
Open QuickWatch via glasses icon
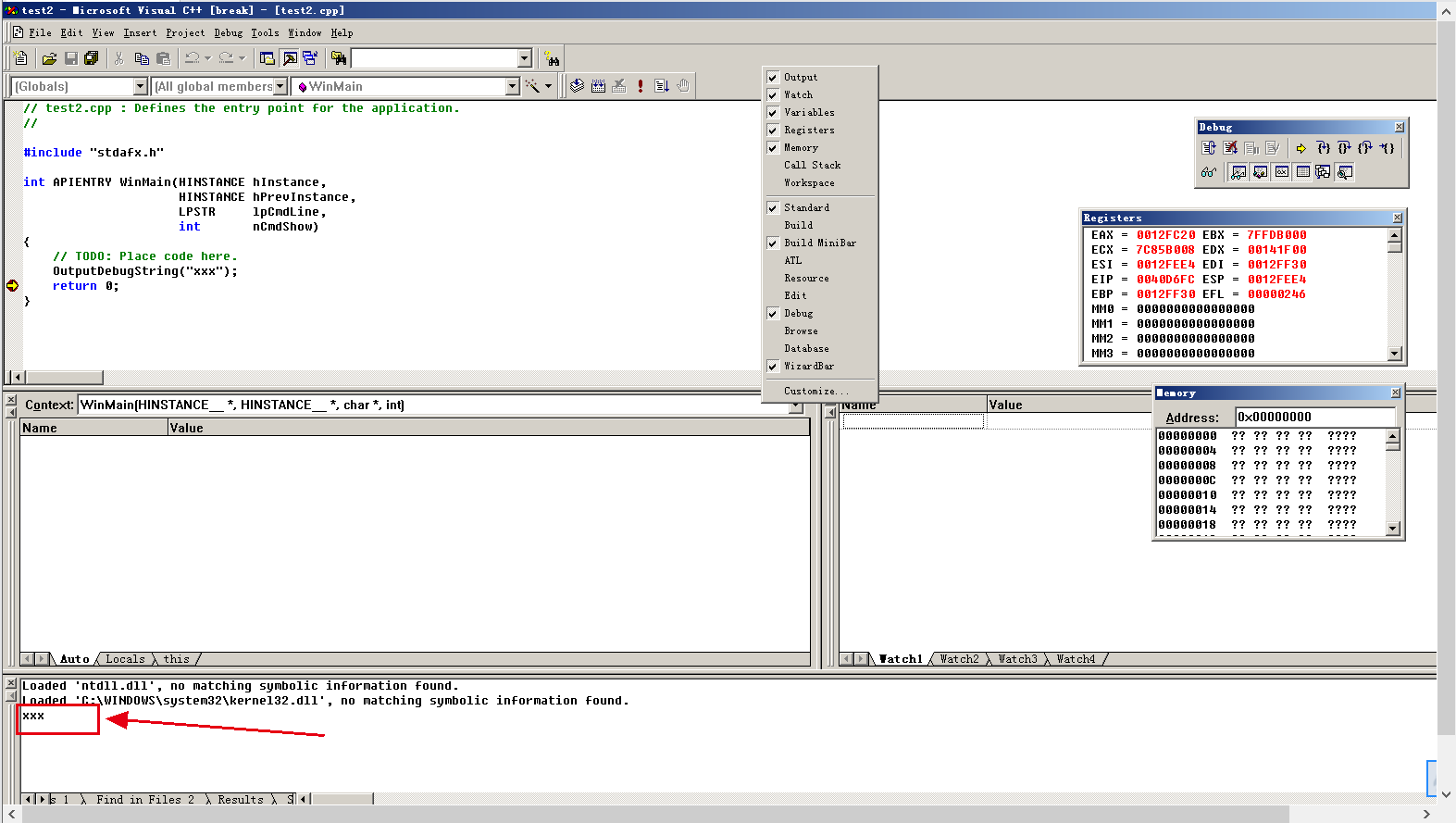1208,172
